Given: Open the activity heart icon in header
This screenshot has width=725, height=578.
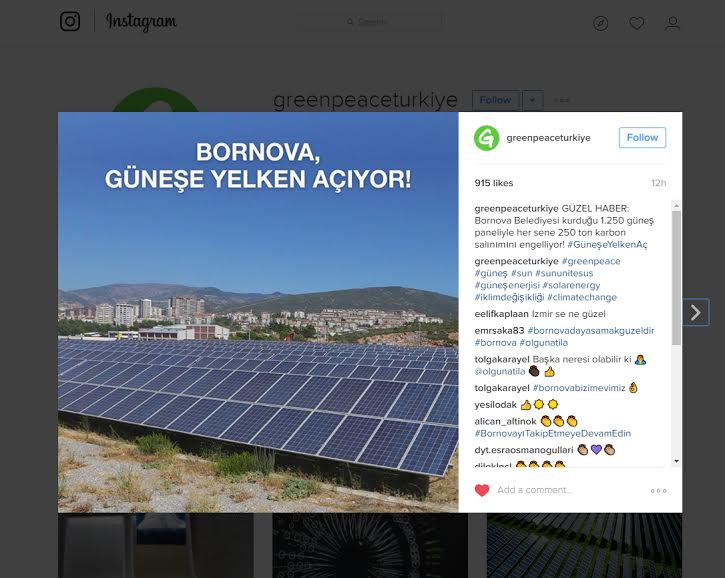Looking at the screenshot, I should (637, 23).
